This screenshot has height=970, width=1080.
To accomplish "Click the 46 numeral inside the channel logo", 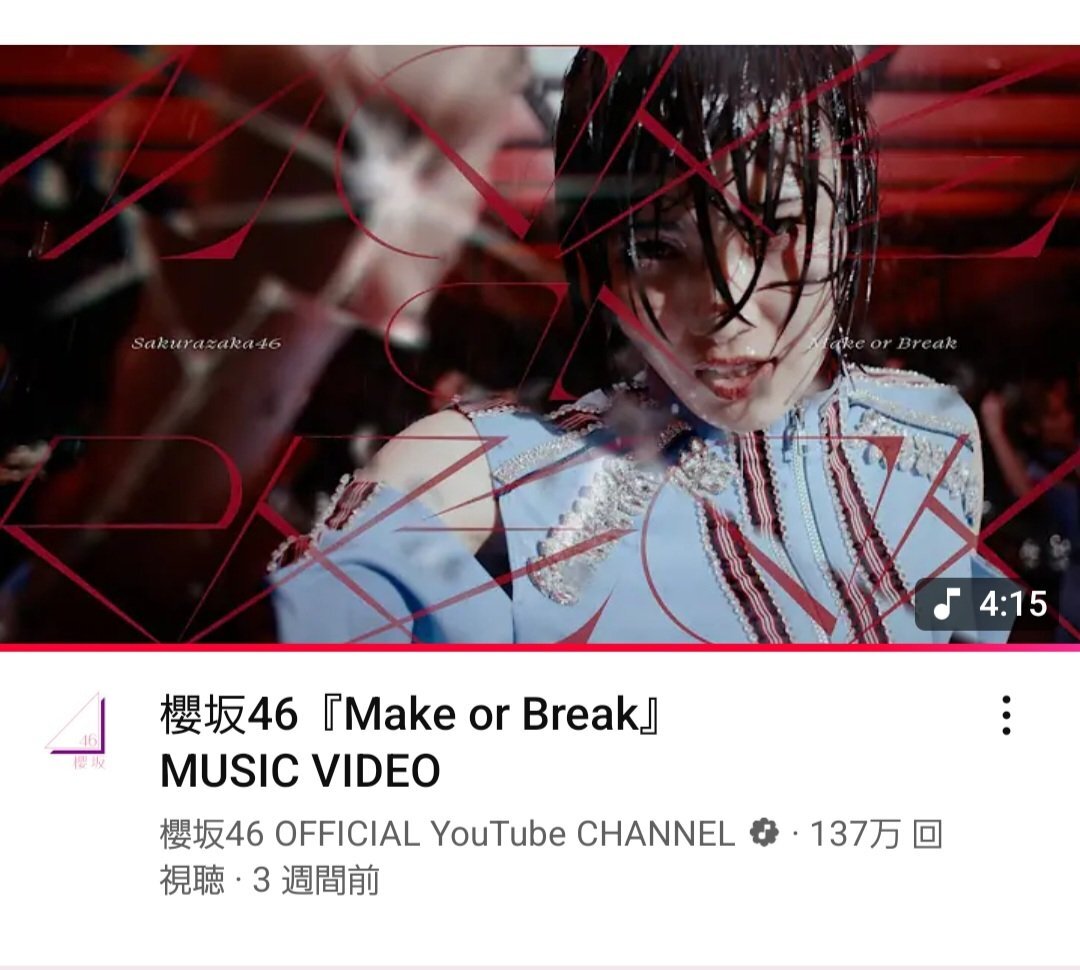I will (88, 741).
